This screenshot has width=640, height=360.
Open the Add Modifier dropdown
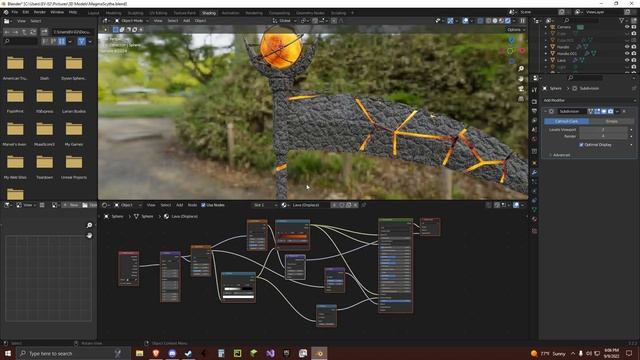[x=589, y=100]
